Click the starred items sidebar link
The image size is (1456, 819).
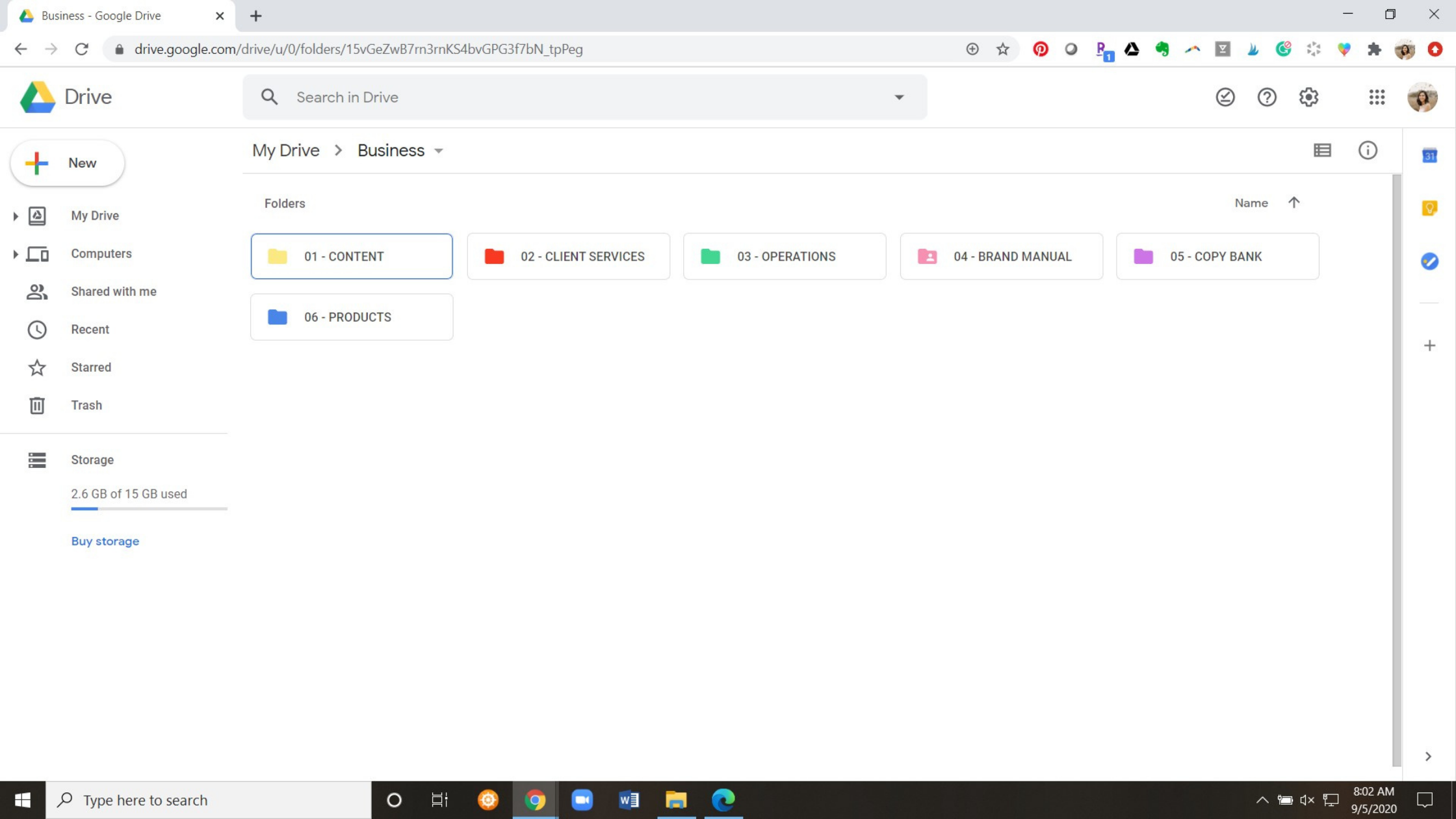(91, 367)
